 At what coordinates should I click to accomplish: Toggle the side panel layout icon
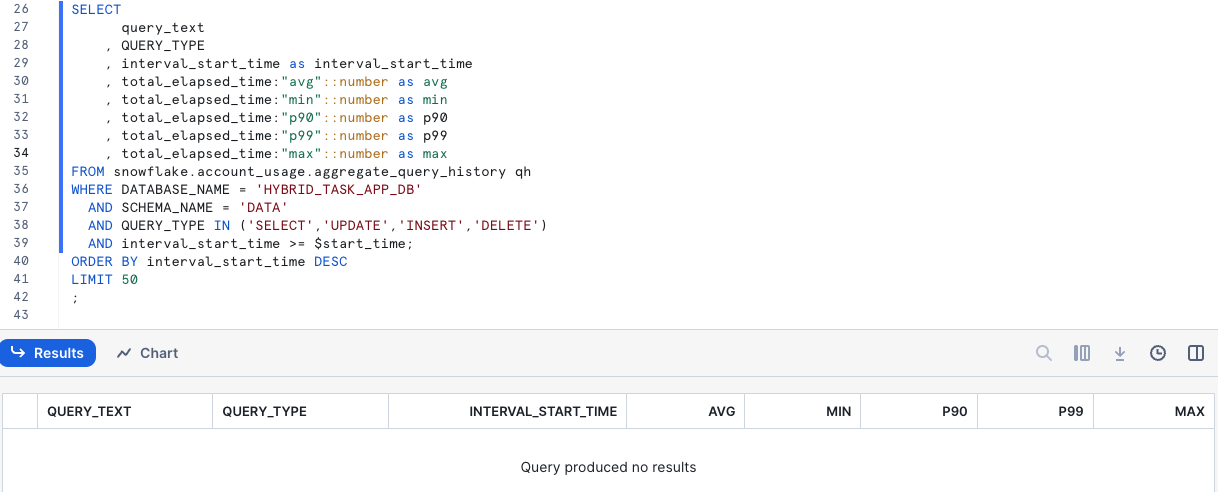coord(1196,353)
